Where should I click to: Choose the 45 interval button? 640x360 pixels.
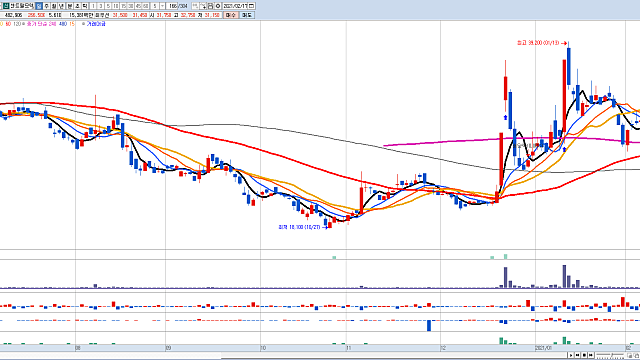[138, 6]
